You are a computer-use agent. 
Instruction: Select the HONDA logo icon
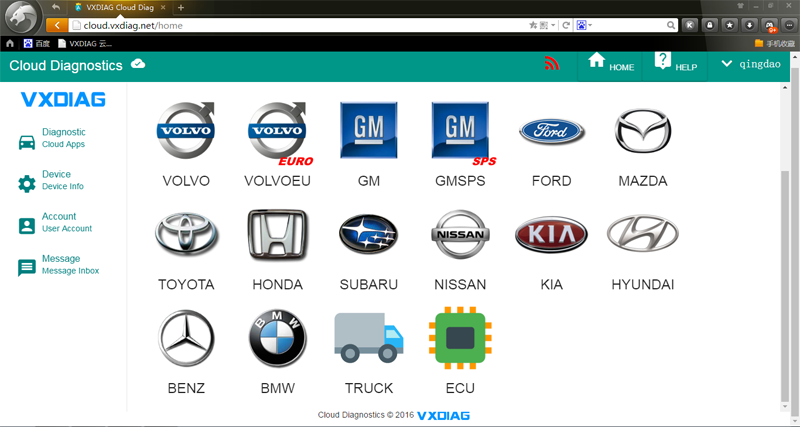coord(278,235)
